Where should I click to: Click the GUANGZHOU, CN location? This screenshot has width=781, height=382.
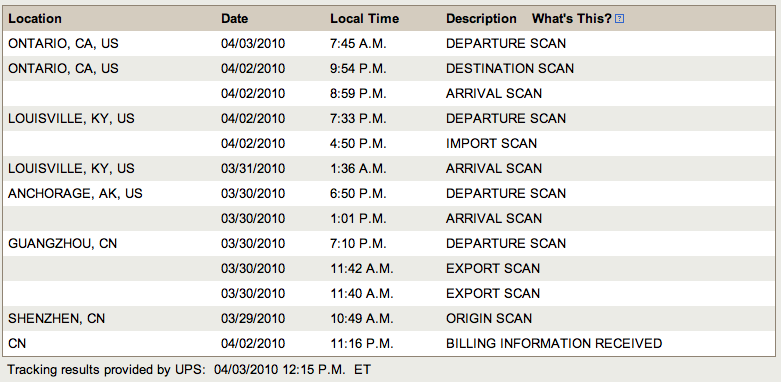(x=63, y=244)
